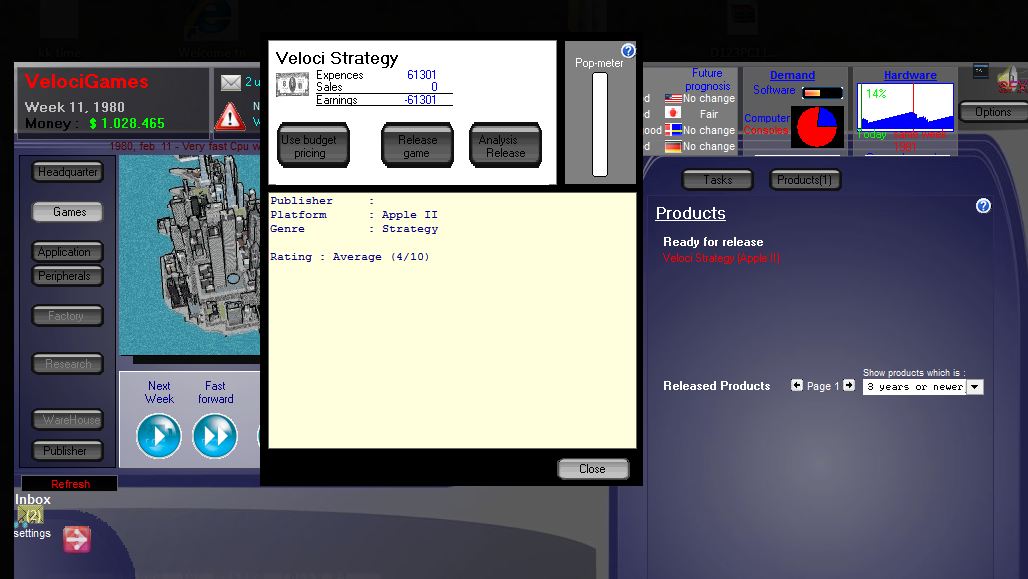Click the flag in the third prognosis row
Screen dimensions: 1028x579
pyautogui.click(x=673, y=130)
